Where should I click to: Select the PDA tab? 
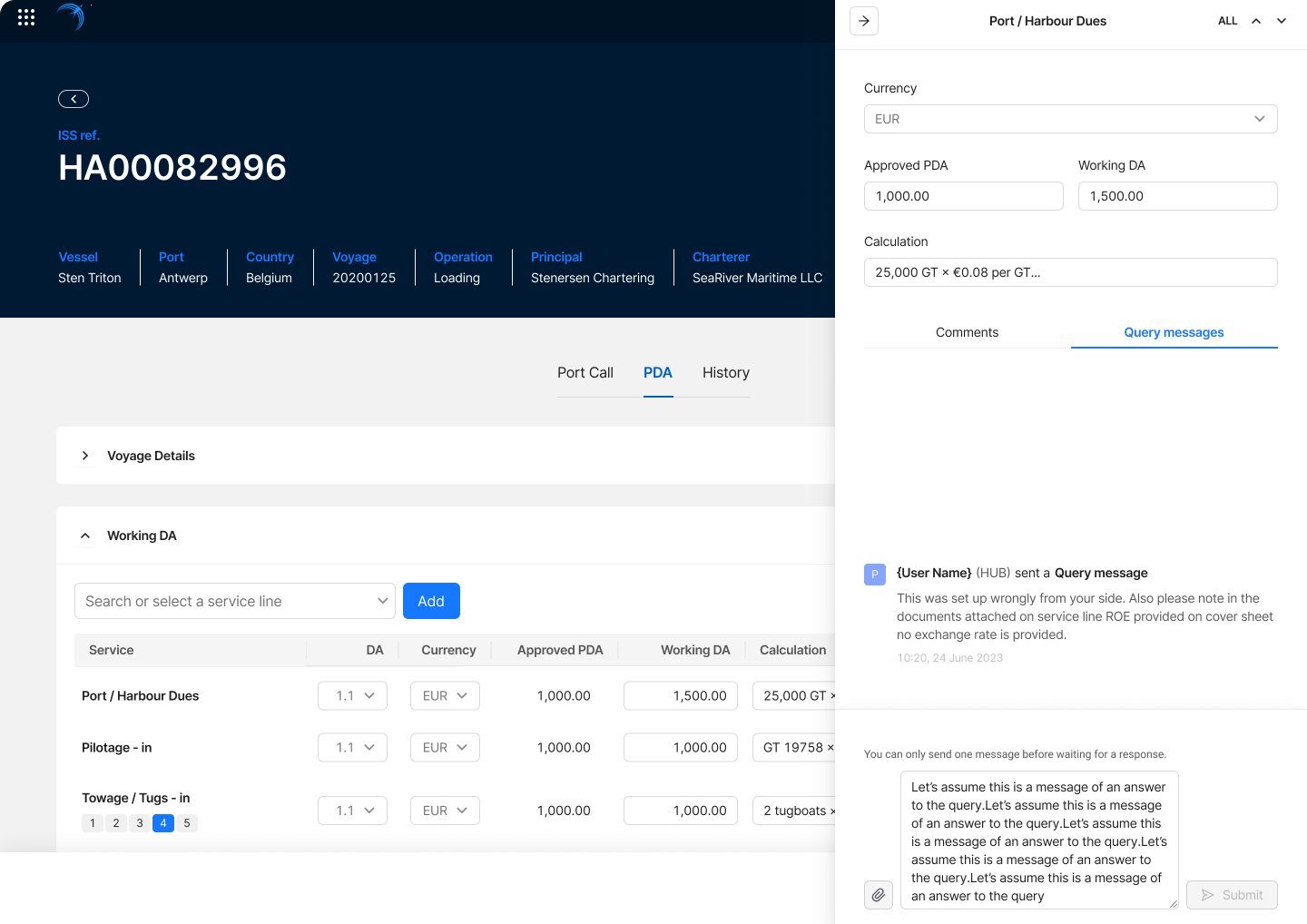click(658, 373)
